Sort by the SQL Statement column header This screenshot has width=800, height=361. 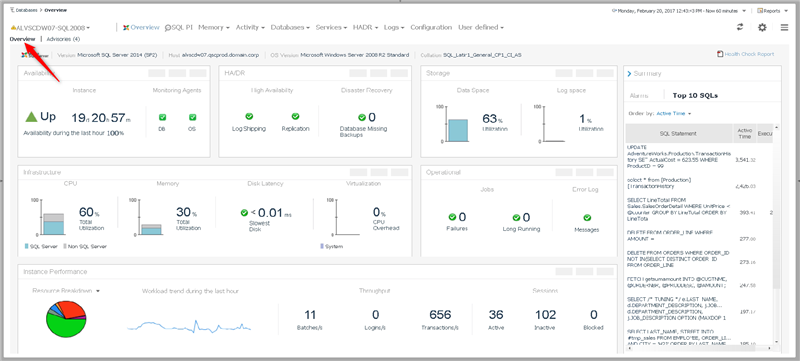[x=679, y=133]
